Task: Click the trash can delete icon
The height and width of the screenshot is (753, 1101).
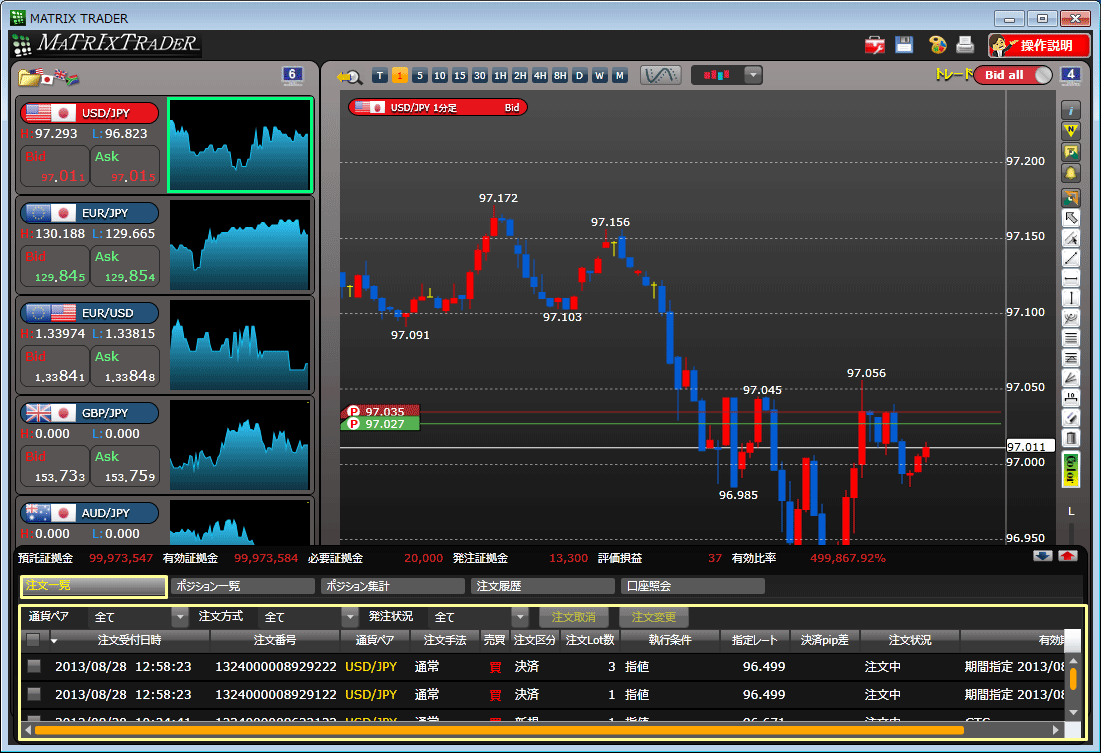Action: pos(1070,438)
